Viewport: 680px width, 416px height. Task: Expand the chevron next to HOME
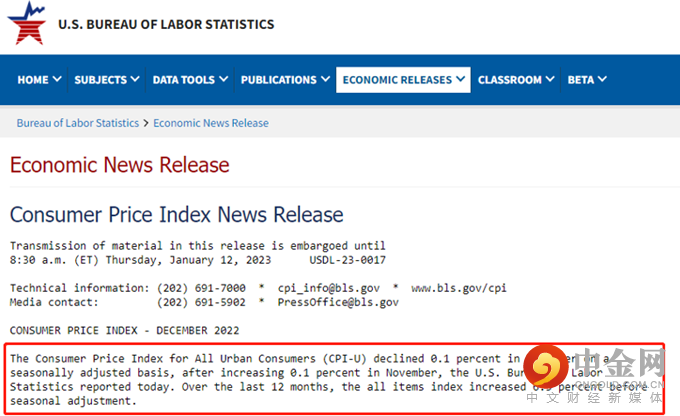click(57, 79)
